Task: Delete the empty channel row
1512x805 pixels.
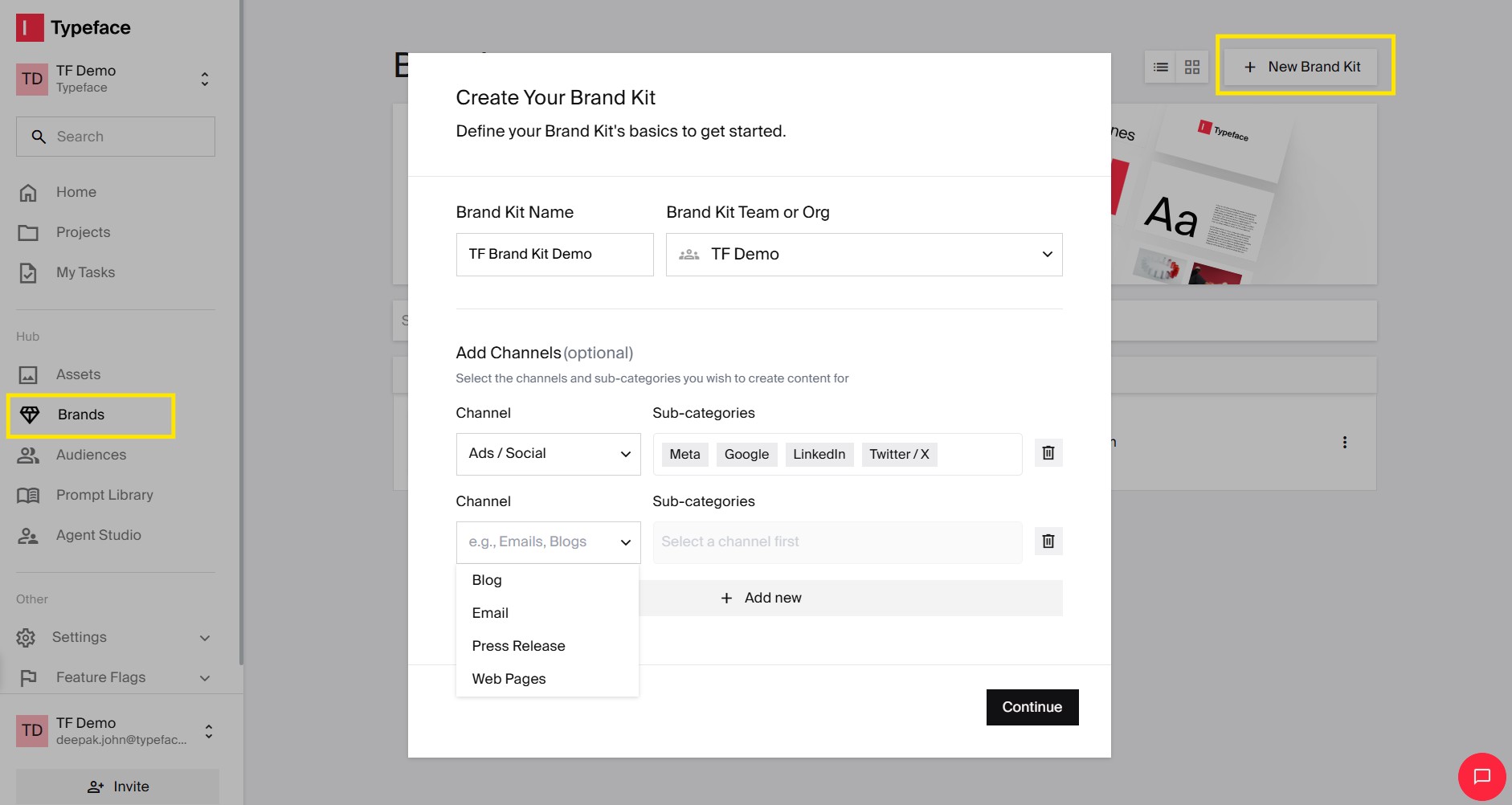Action: 1048,541
